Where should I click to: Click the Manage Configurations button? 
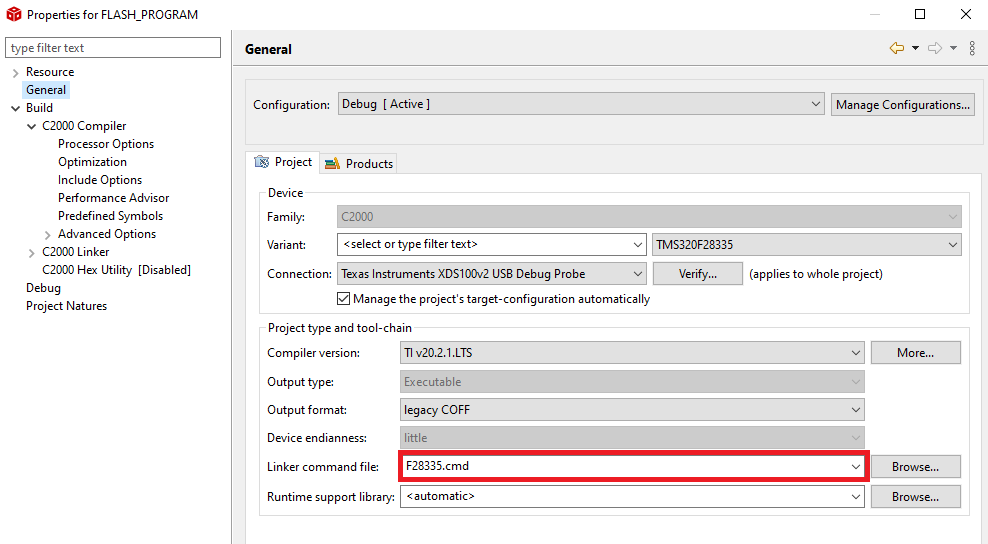point(902,104)
